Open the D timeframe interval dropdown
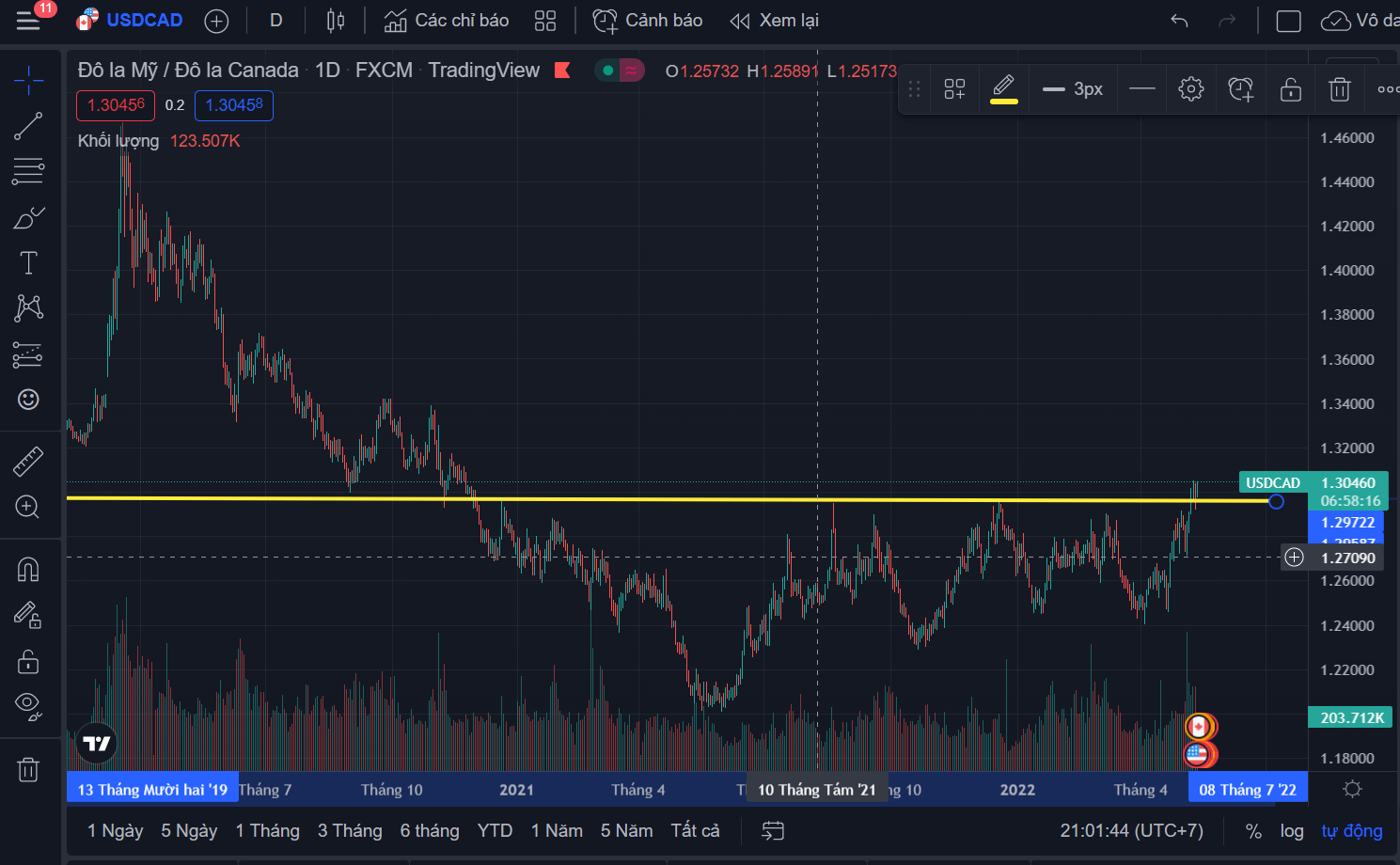1400x865 pixels. (275, 20)
